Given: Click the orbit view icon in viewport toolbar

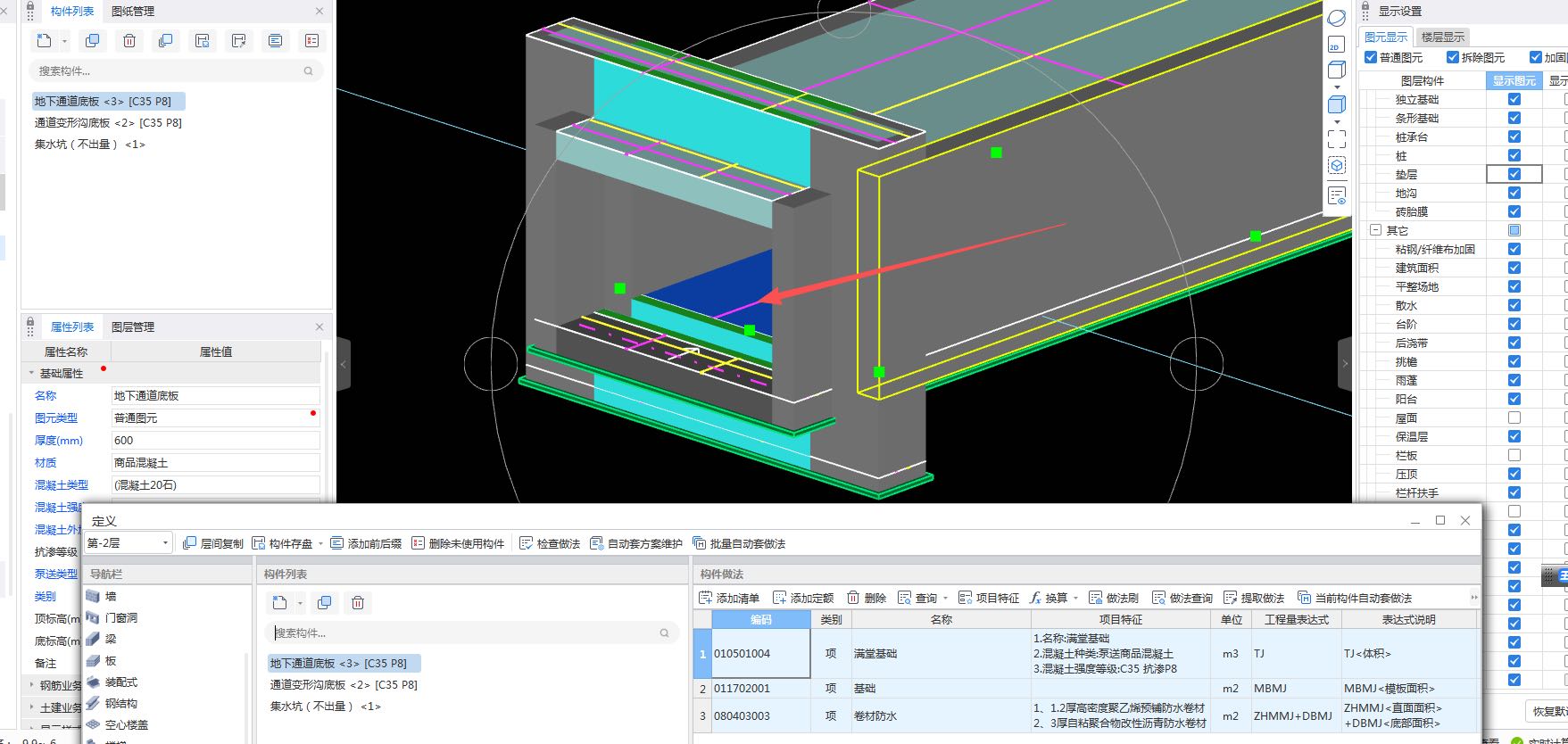Looking at the screenshot, I should point(1336,18).
